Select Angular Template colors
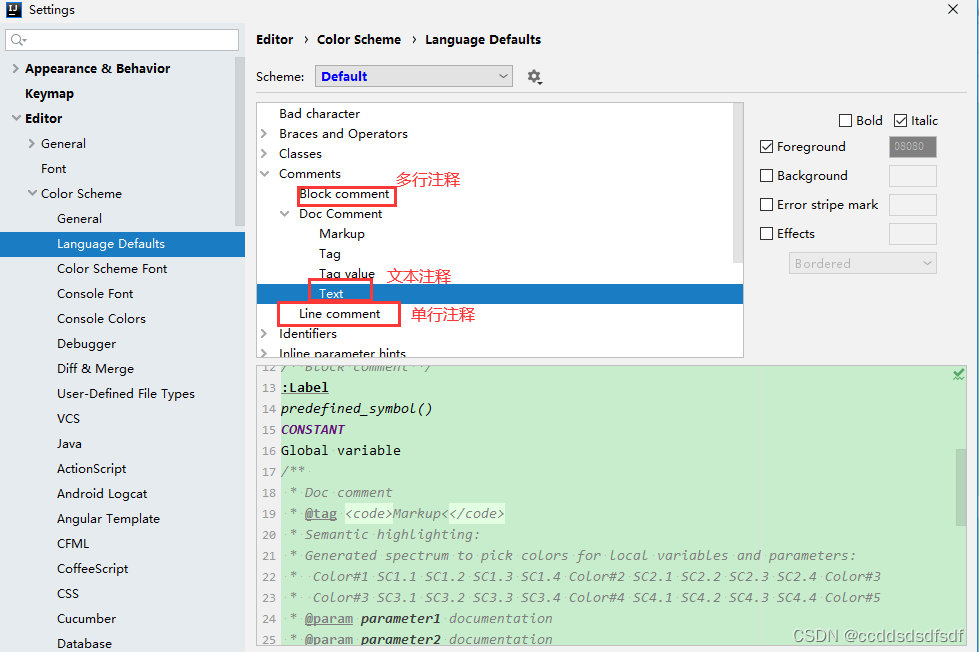The height and width of the screenshot is (652, 979). click(109, 518)
